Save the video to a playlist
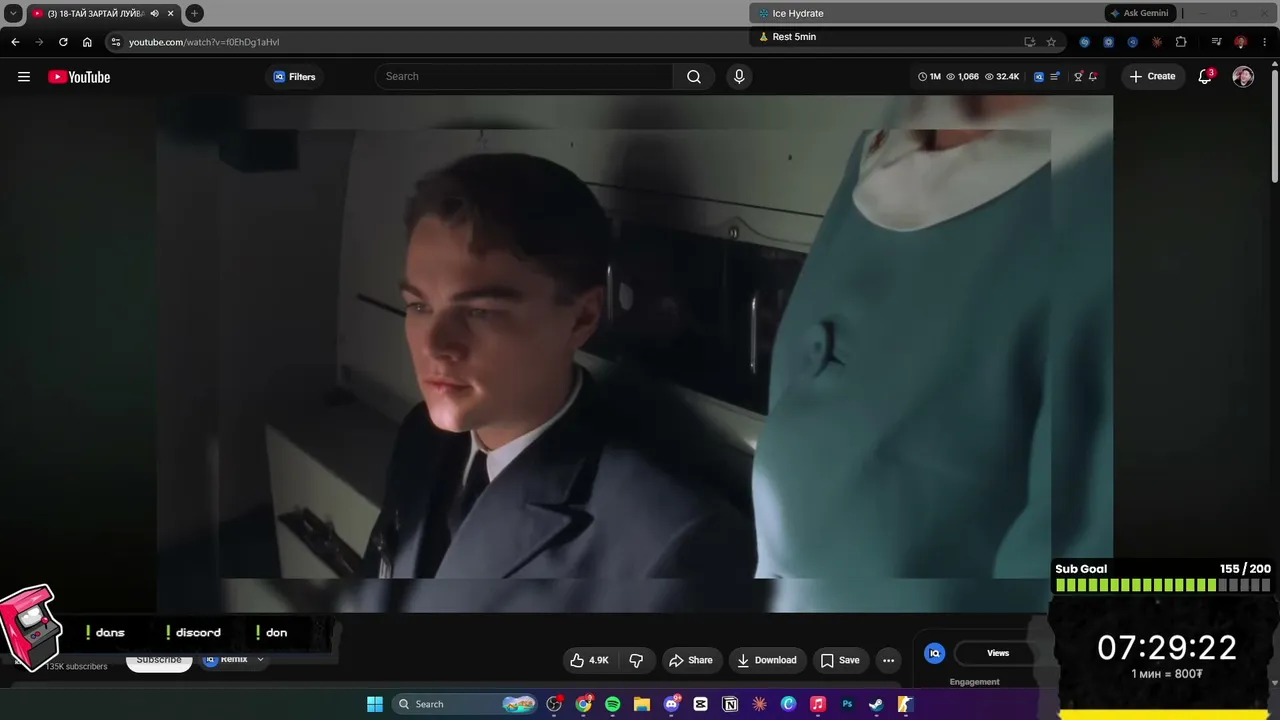1280x720 pixels. click(x=840, y=660)
